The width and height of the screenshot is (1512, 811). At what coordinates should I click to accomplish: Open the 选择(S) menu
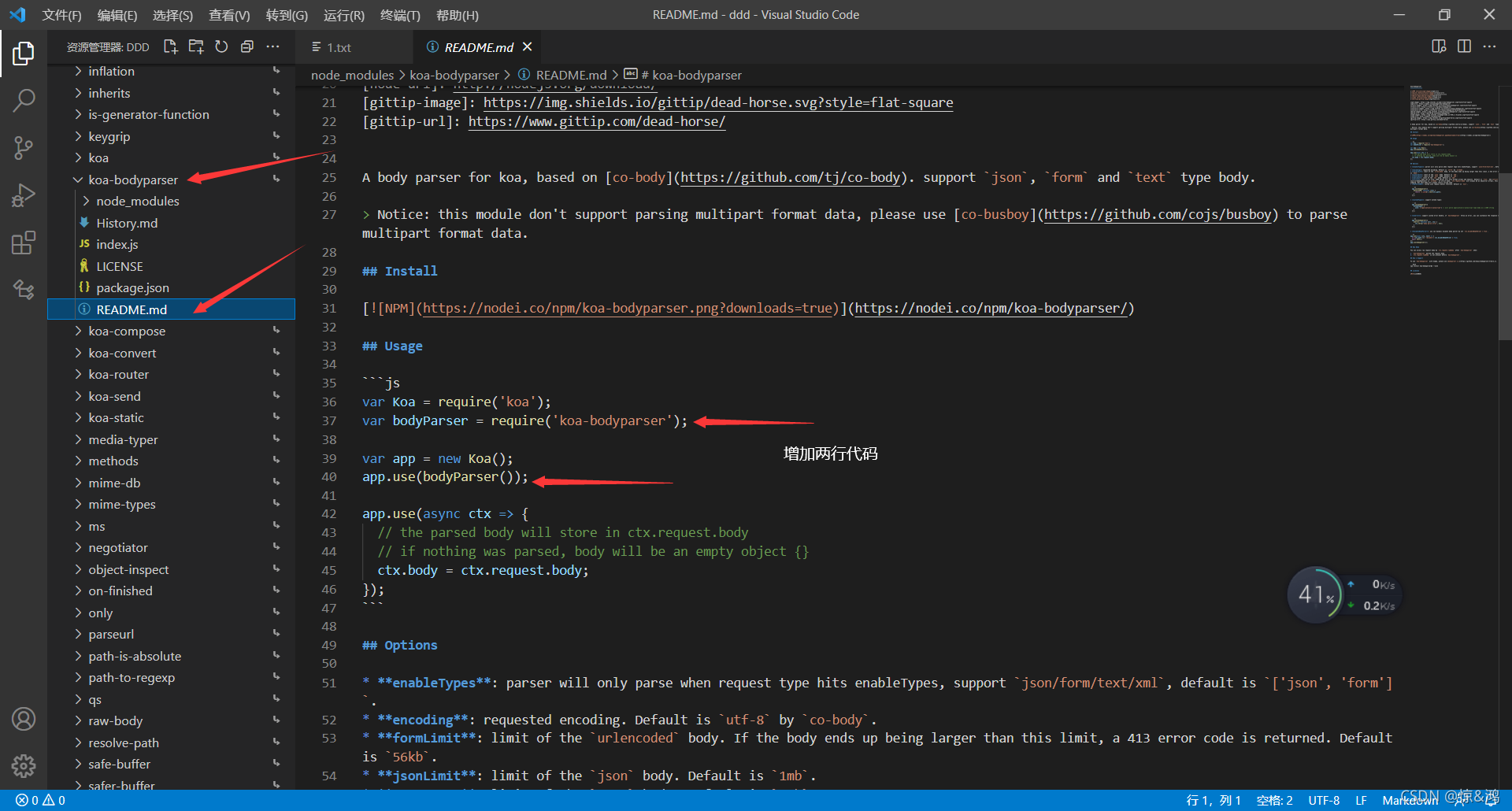coord(173,15)
